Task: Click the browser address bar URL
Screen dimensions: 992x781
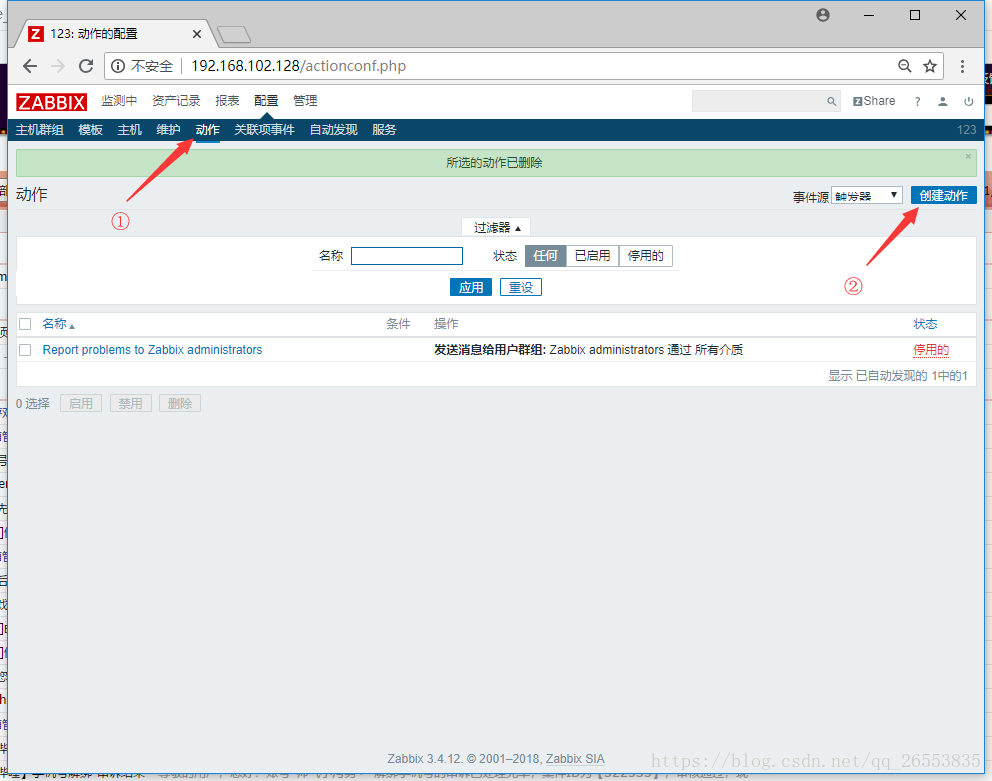Action: (x=299, y=66)
